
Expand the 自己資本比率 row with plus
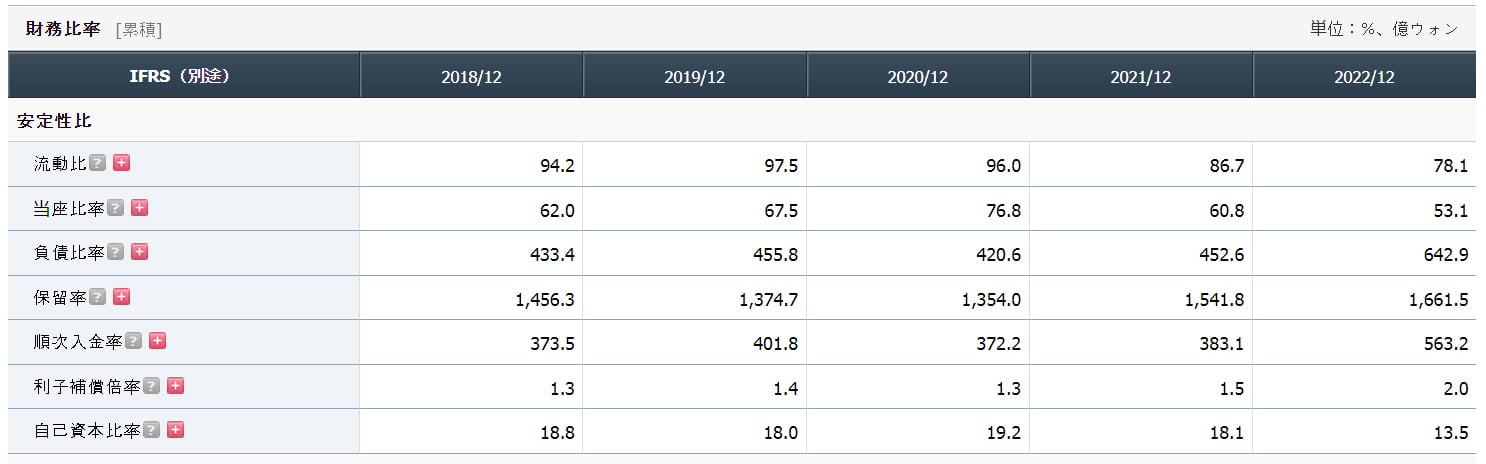[x=175, y=430]
